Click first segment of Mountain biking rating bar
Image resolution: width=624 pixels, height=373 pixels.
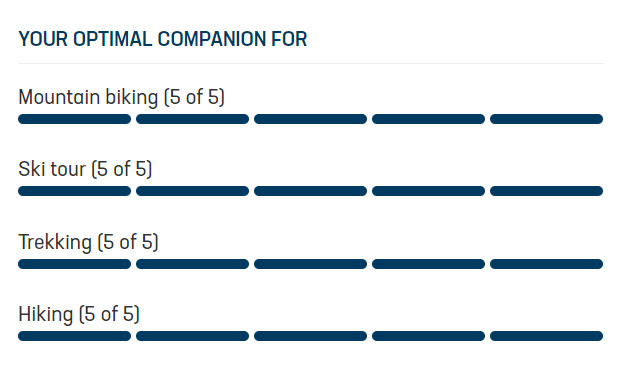click(74, 119)
